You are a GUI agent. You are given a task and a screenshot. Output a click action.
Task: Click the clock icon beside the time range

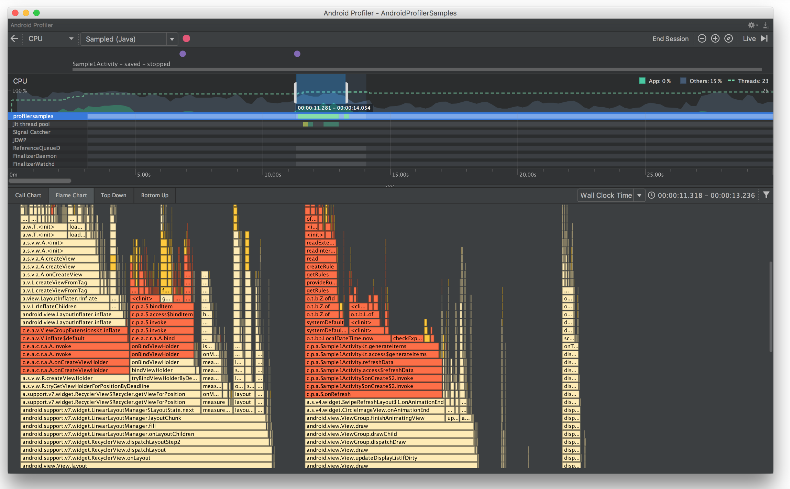click(x=651, y=195)
